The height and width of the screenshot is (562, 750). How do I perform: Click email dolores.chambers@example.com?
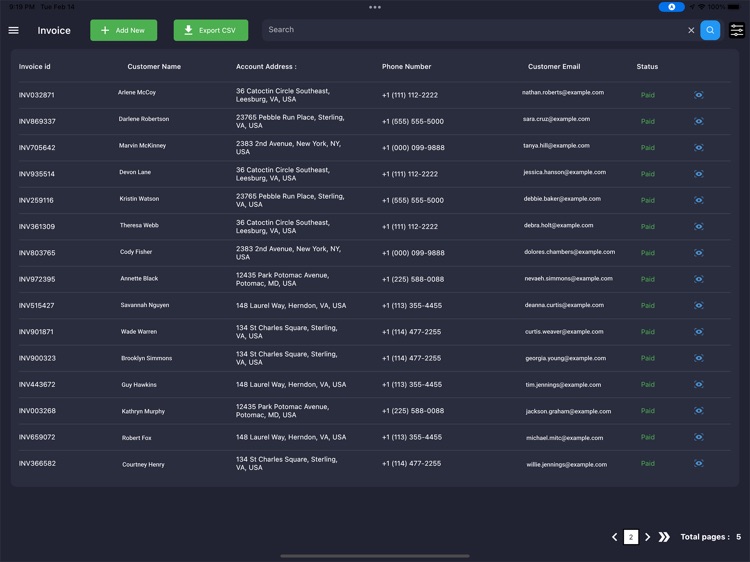point(569,252)
